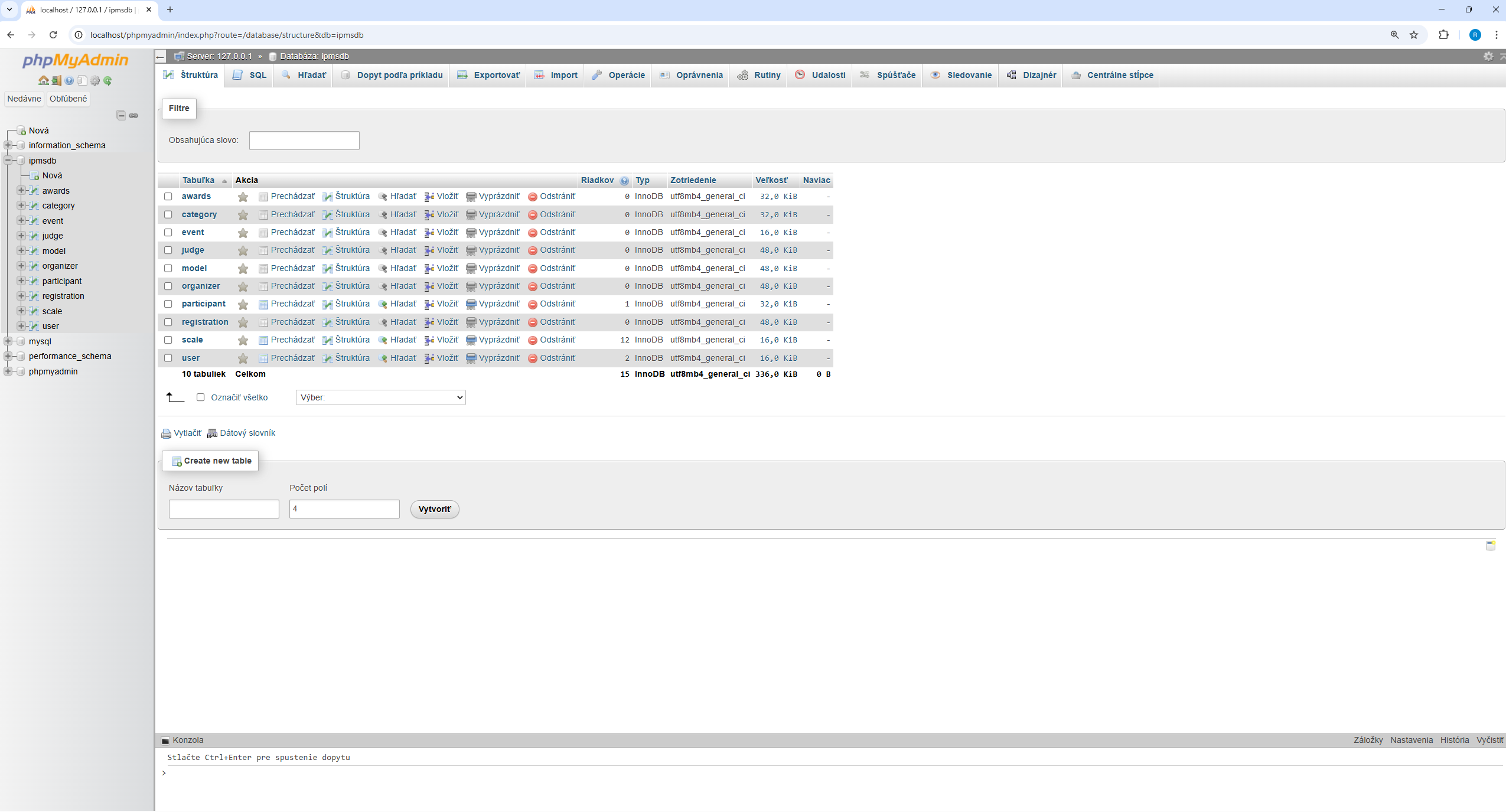Collapse the ipmsdb database node
The image size is (1506, 812).
(8, 160)
